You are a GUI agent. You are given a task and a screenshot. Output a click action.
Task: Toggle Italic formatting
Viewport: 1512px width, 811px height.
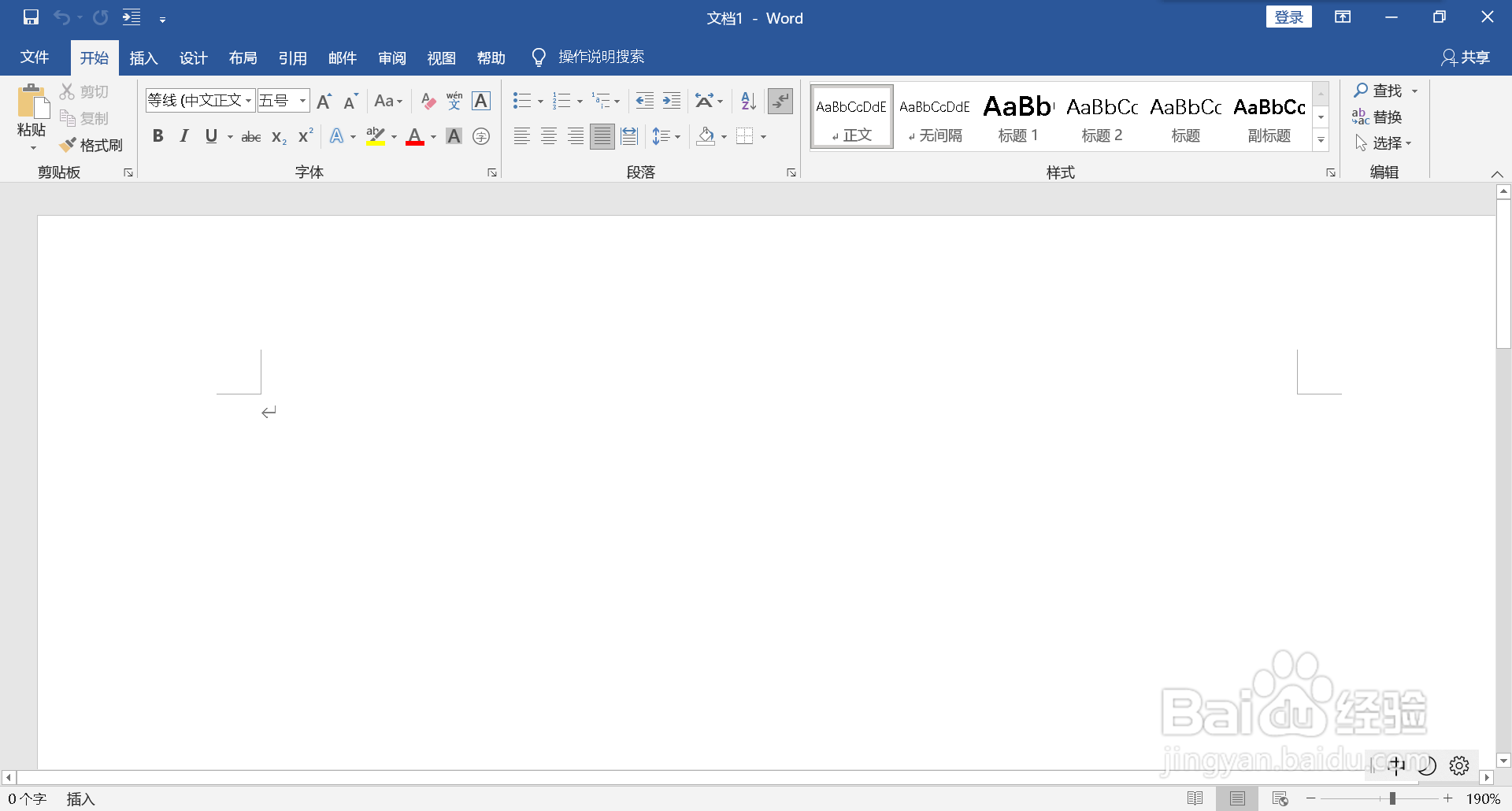point(184,136)
